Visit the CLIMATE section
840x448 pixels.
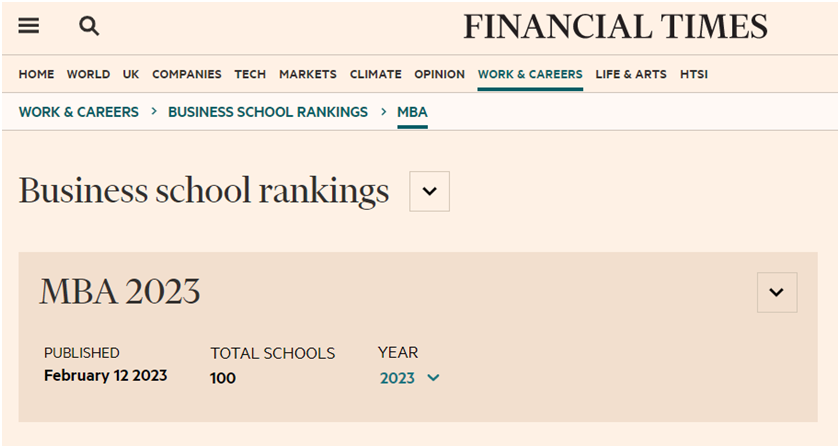click(x=375, y=74)
